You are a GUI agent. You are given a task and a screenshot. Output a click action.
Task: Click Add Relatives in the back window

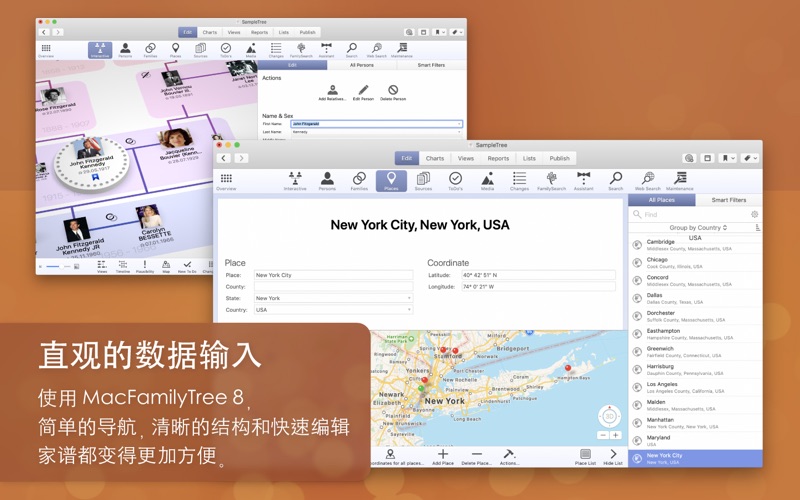[332, 93]
